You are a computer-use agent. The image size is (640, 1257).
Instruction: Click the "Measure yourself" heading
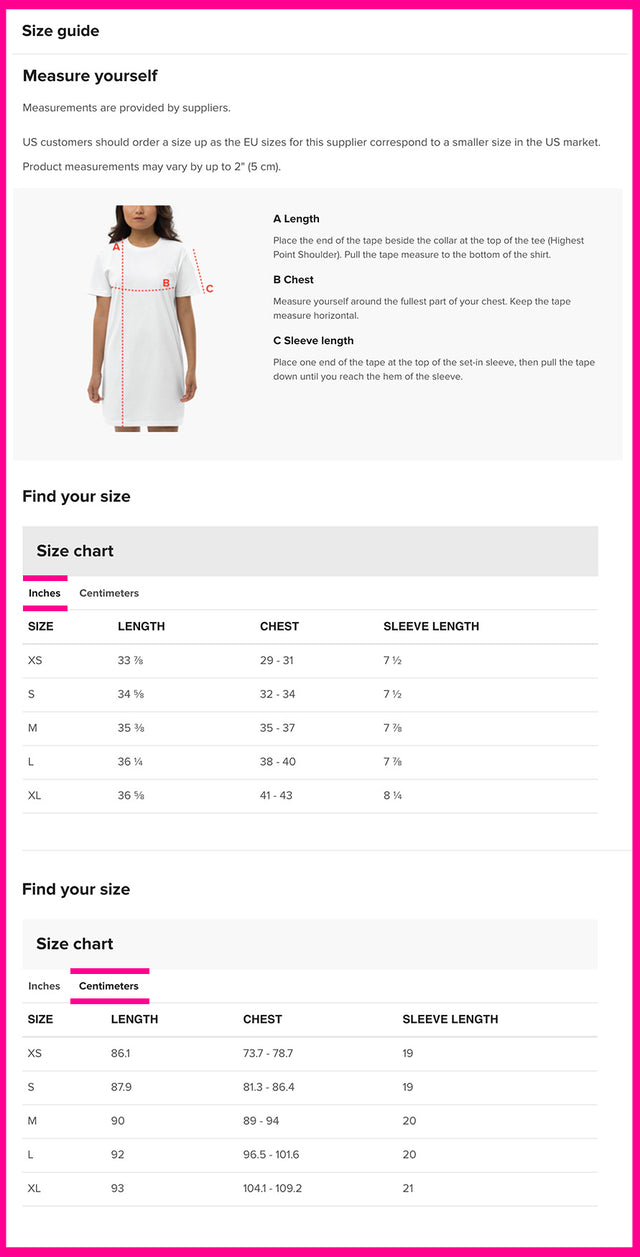(90, 76)
